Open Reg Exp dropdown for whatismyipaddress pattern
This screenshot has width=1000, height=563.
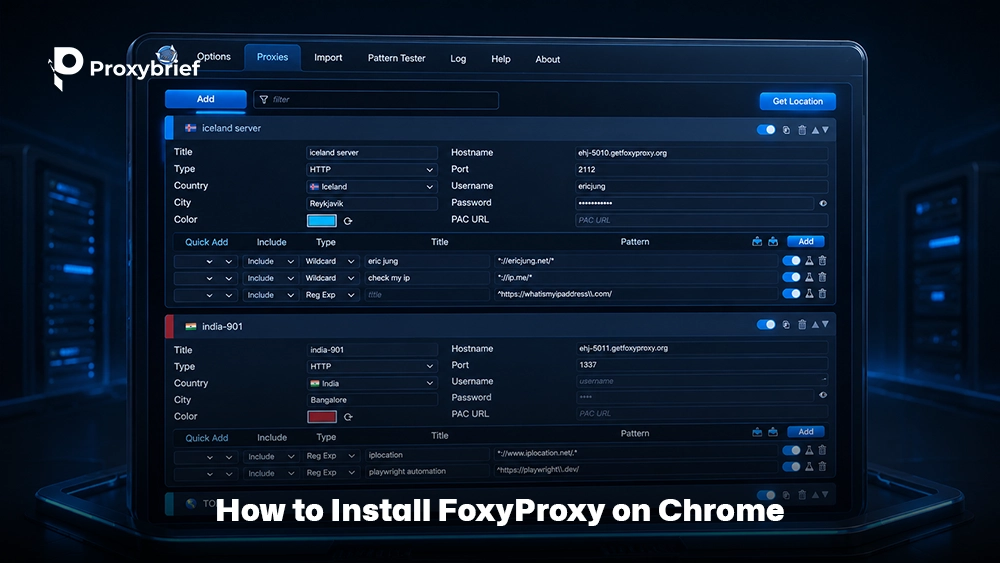[x=330, y=295]
